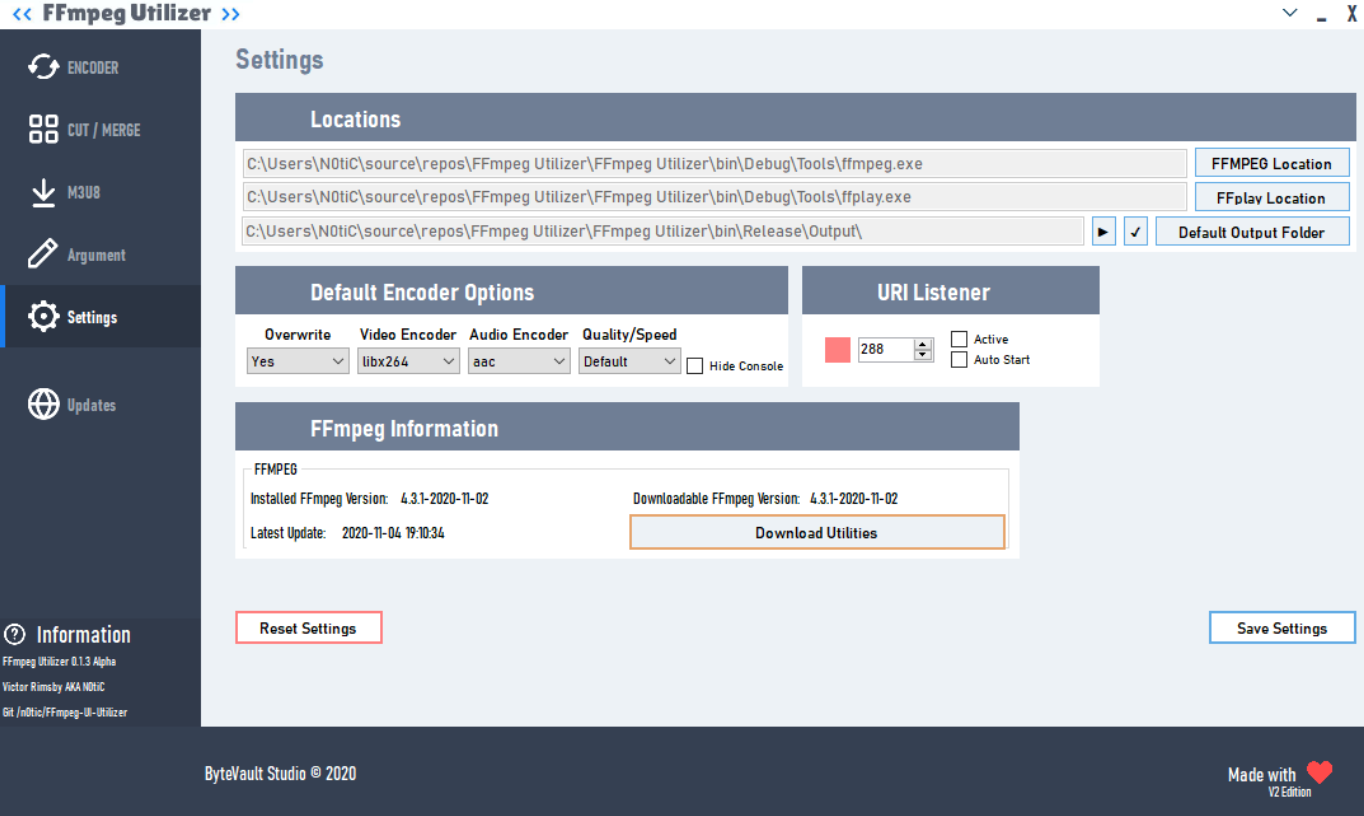Enable the URI Listener Active checkbox
This screenshot has height=816, width=1364.
(x=959, y=339)
